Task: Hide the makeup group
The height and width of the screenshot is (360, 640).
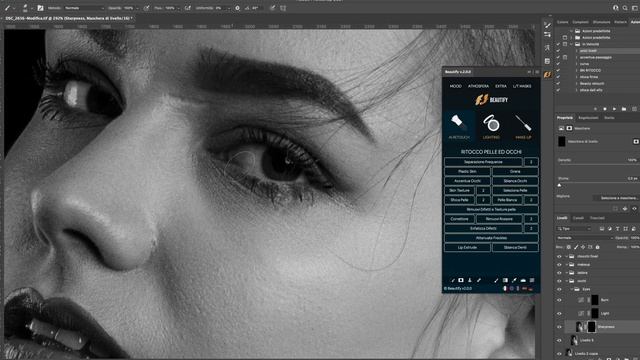Action: point(559,264)
